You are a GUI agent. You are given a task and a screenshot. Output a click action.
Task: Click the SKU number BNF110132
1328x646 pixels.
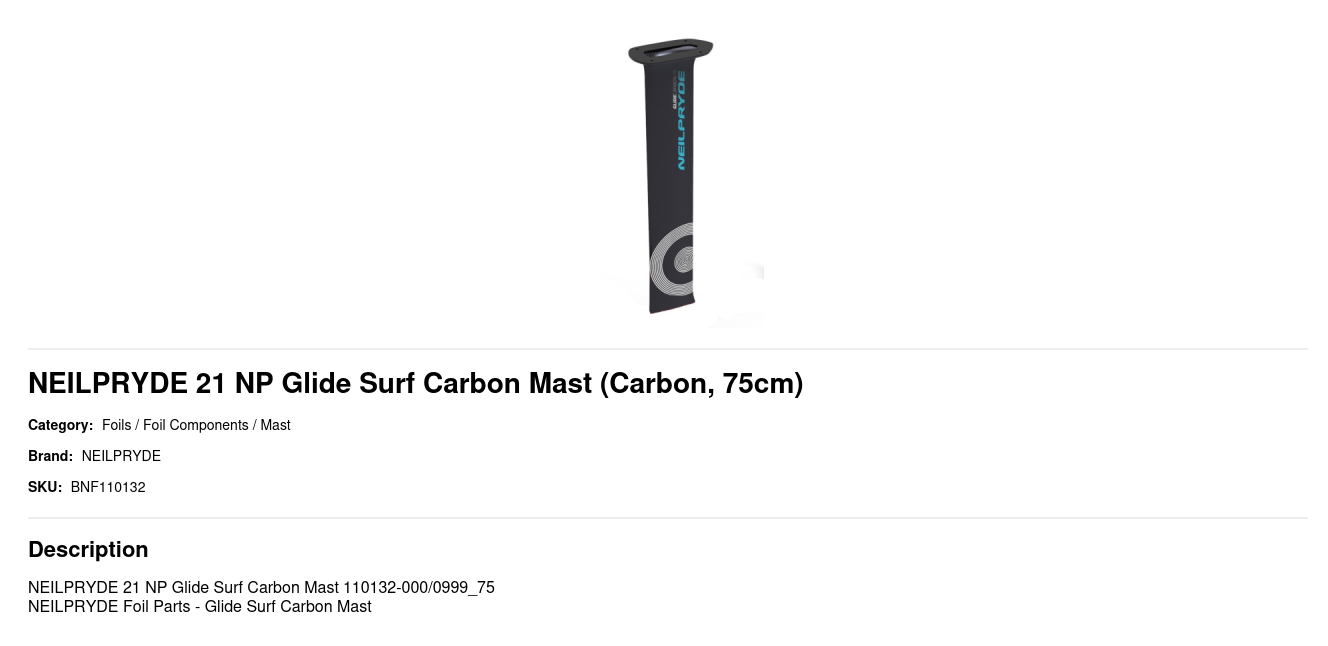108,487
